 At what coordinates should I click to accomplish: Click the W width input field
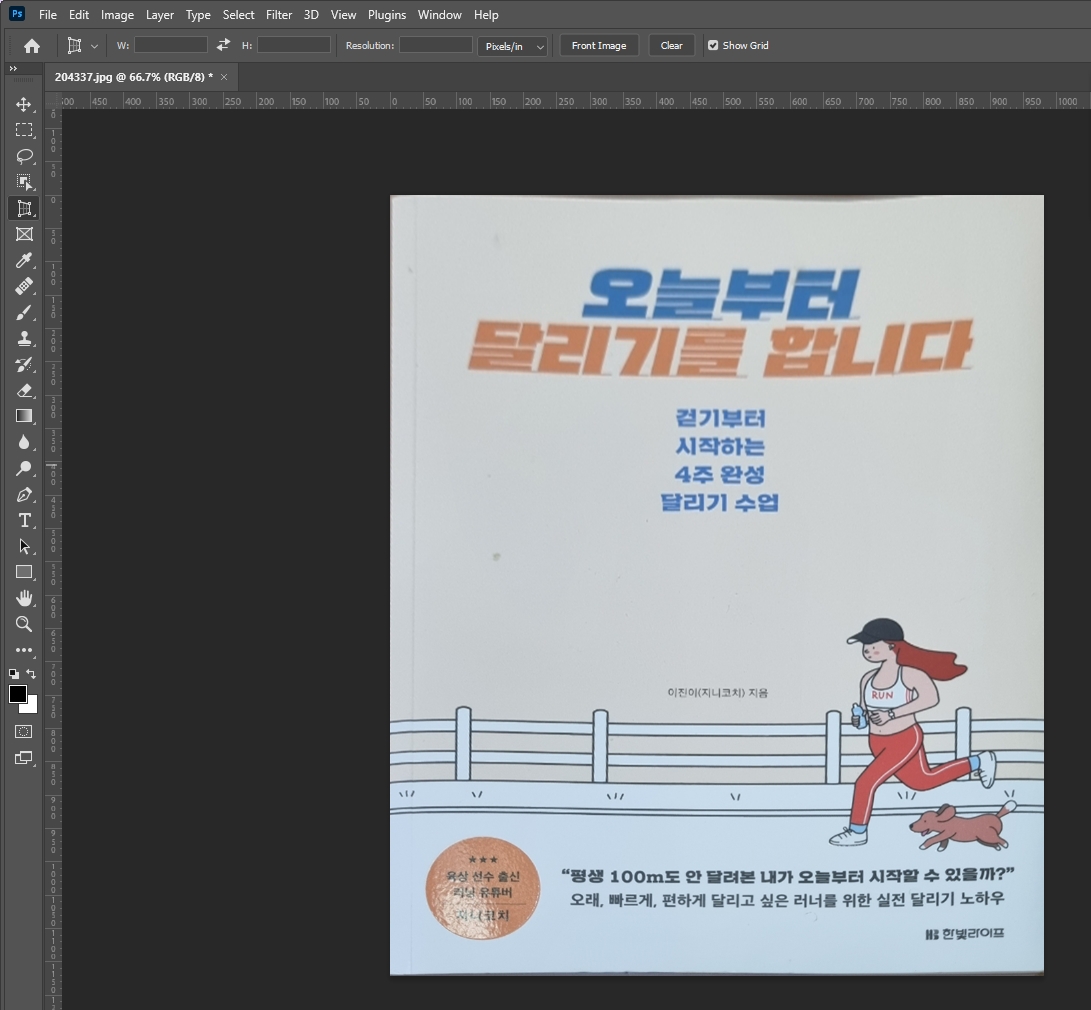click(170, 45)
